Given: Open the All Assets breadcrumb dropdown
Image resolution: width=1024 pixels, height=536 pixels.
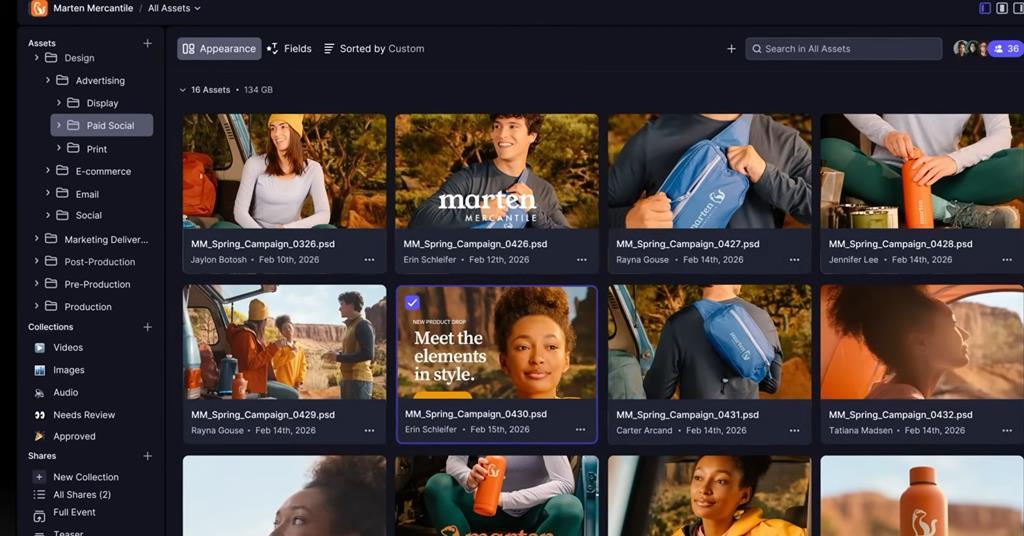Looking at the screenshot, I should click(174, 8).
